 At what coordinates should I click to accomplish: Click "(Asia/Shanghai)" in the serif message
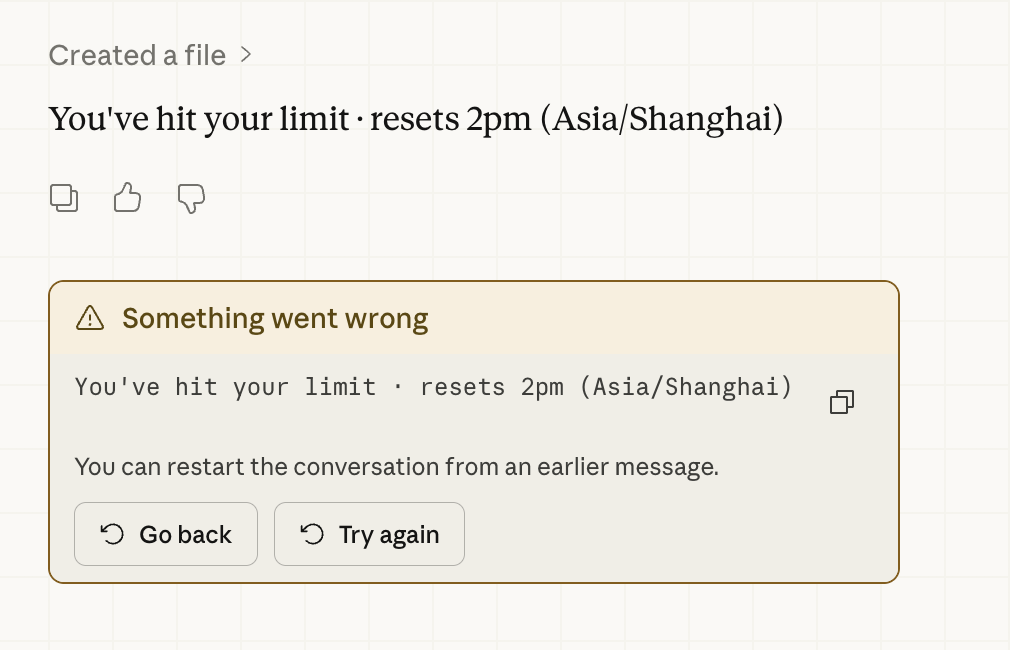click(x=662, y=119)
